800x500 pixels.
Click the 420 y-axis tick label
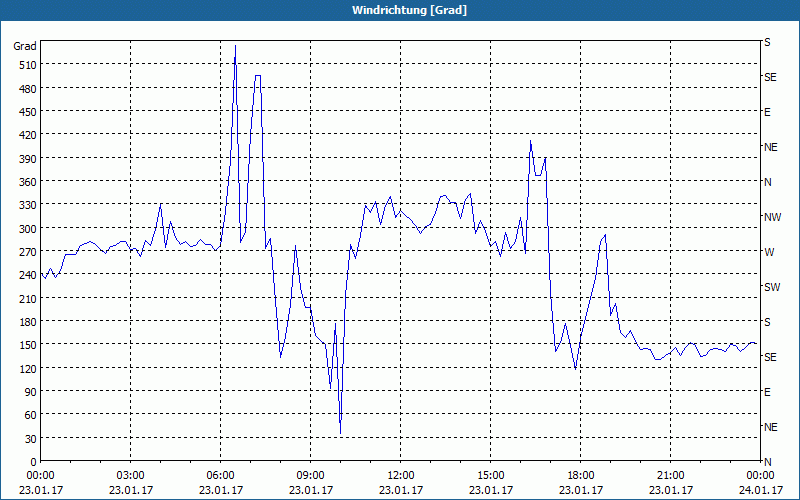pyautogui.click(x=28, y=135)
